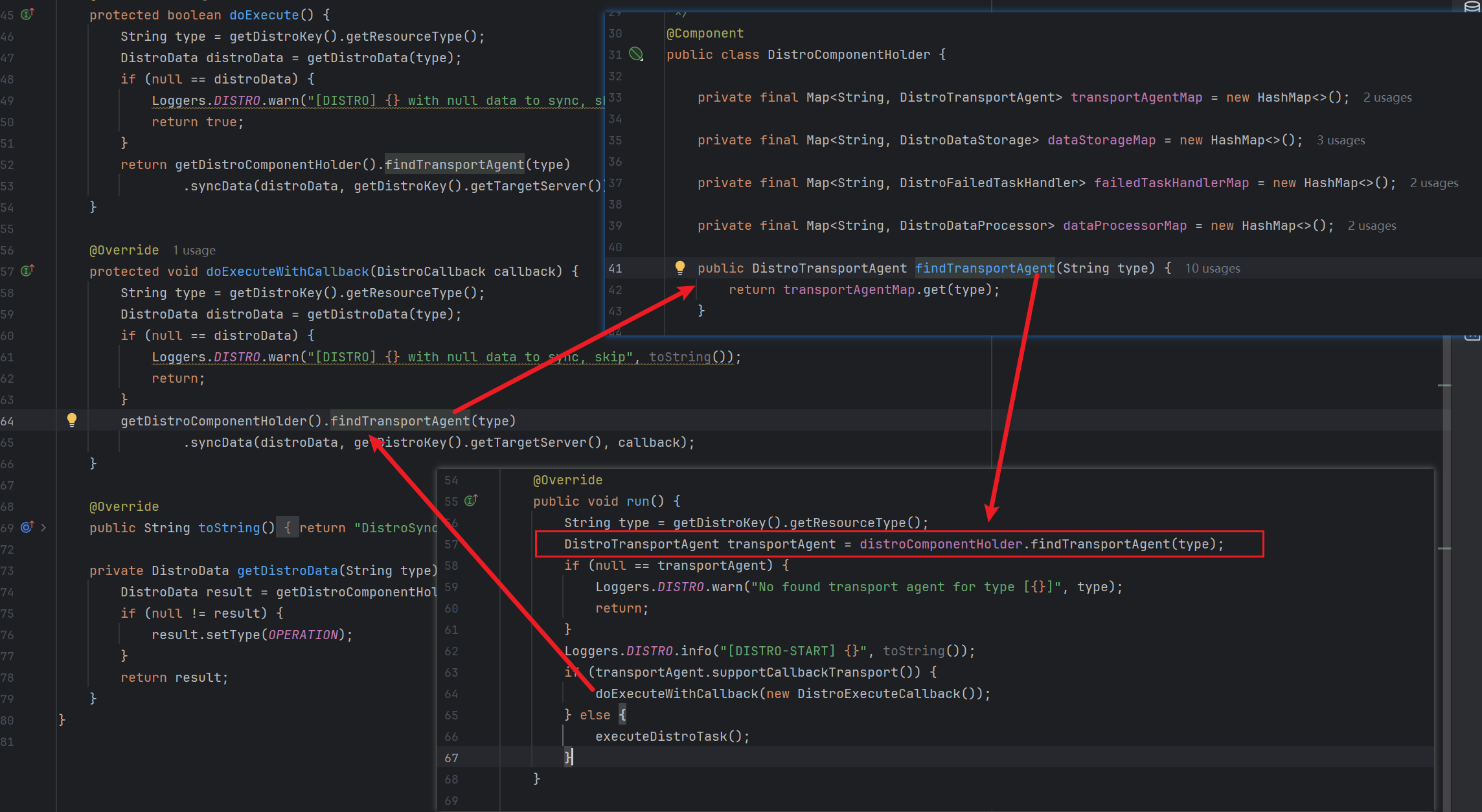This screenshot has height=812, width=1482.
Task: Click overrides gutter icon beside toString method
Action: click(27, 527)
